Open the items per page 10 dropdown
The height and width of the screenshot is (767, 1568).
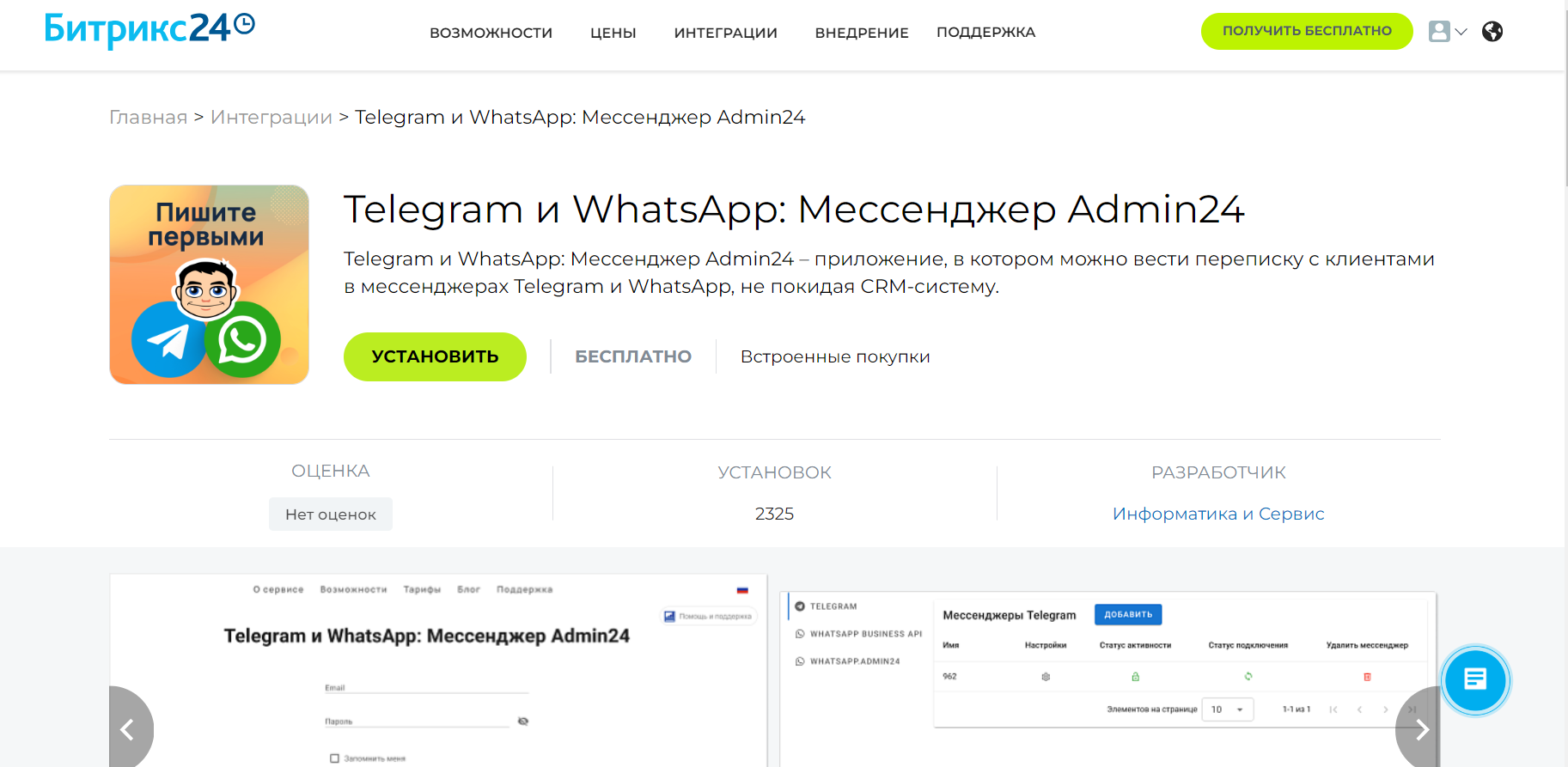1228,709
